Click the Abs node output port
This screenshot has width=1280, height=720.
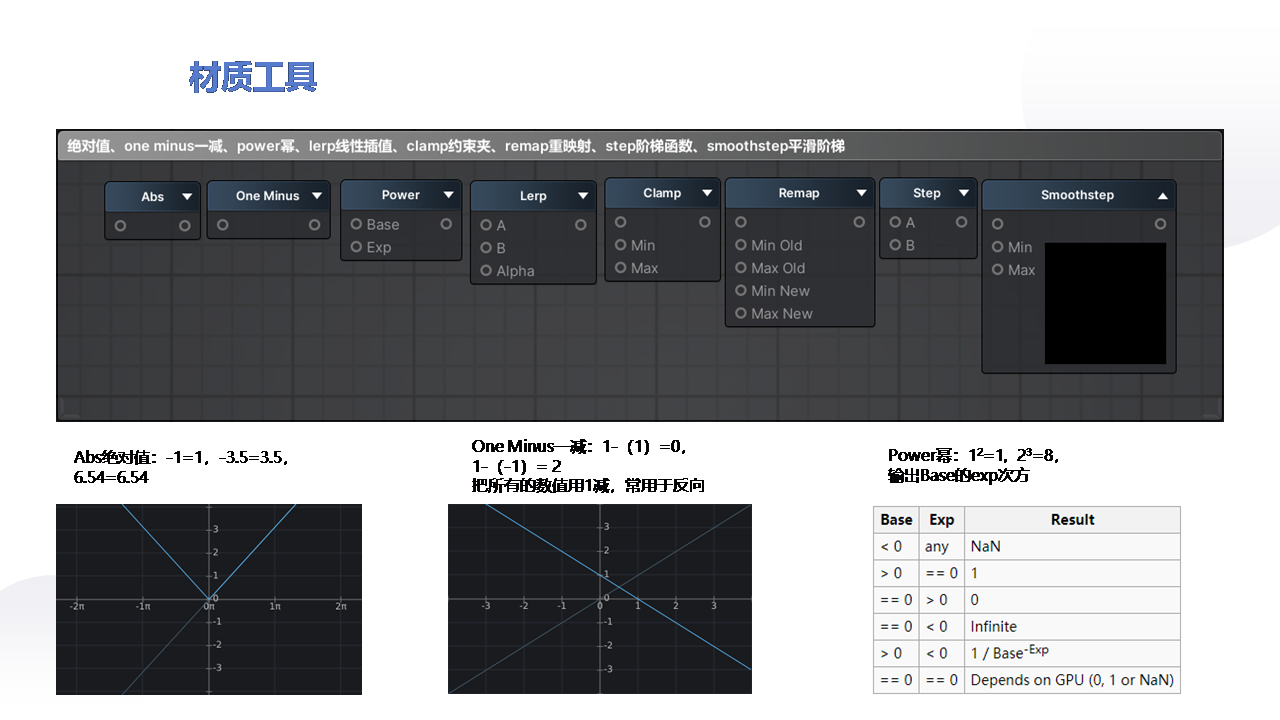[x=185, y=226]
